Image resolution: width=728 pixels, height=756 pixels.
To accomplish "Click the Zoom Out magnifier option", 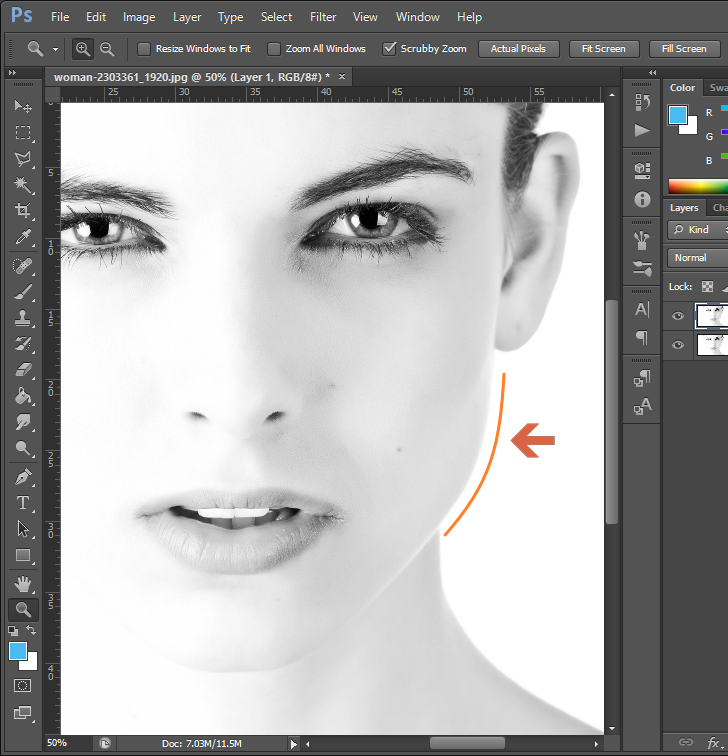I will [107, 49].
